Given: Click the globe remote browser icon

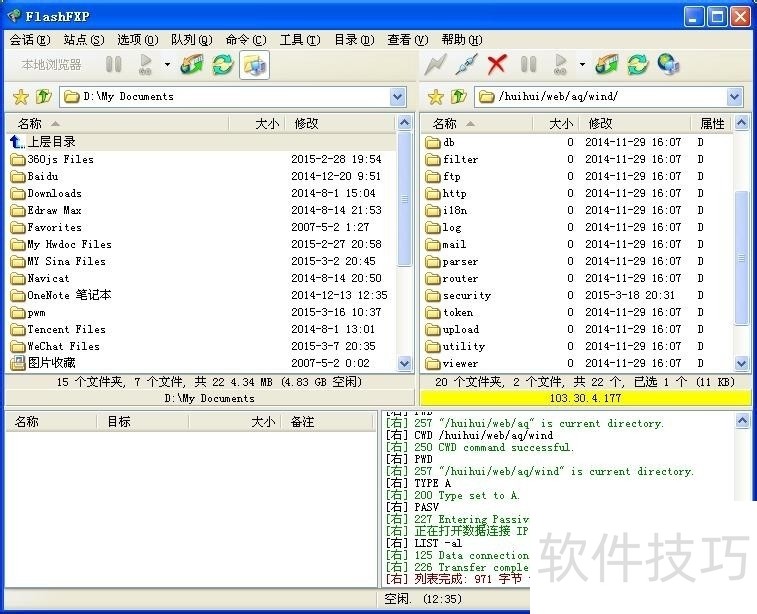Looking at the screenshot, I should tap(669, 64).
